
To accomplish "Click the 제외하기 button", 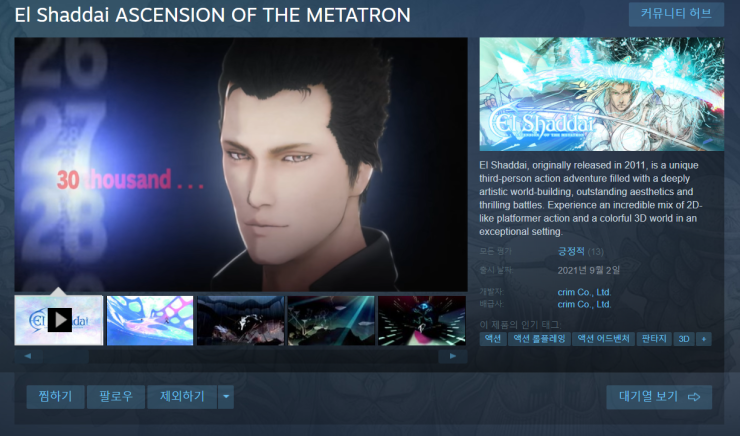I will pyautogui.click(x=182, y=396).
